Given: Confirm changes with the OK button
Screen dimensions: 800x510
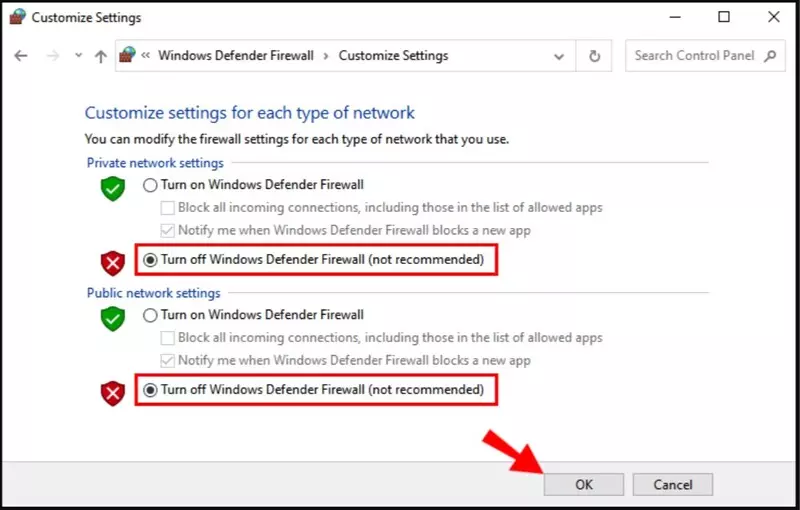Looking at the screenshot, I should pyautogui.click(x=584, y=484).
